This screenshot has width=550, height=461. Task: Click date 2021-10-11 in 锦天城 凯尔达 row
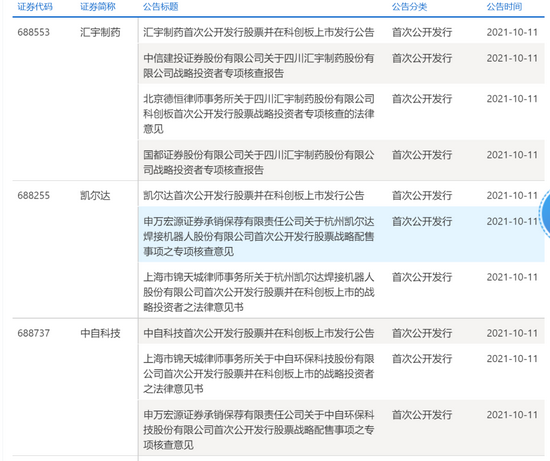(x=512, y=277)
